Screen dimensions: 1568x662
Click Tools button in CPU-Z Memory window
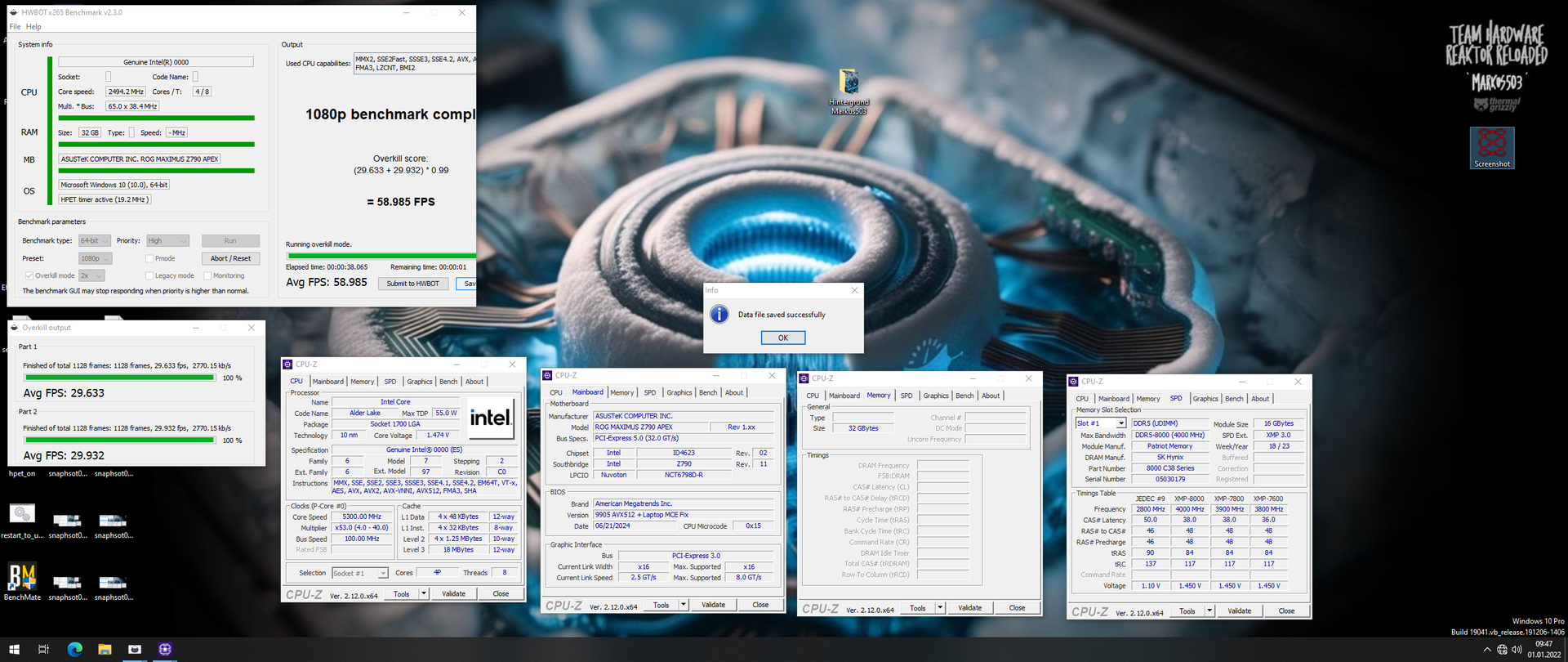pyautogui.click(x=918, y=608)
